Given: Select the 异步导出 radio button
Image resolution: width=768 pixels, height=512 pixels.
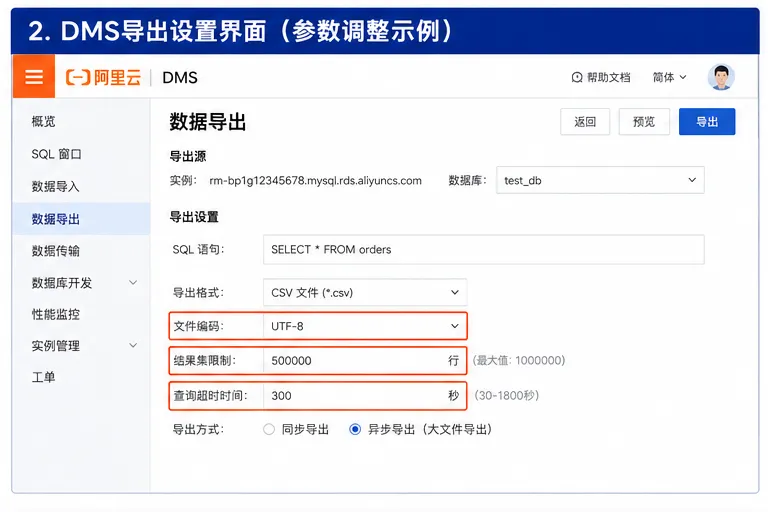Looking at the screenshot, I should pos(355,430).
